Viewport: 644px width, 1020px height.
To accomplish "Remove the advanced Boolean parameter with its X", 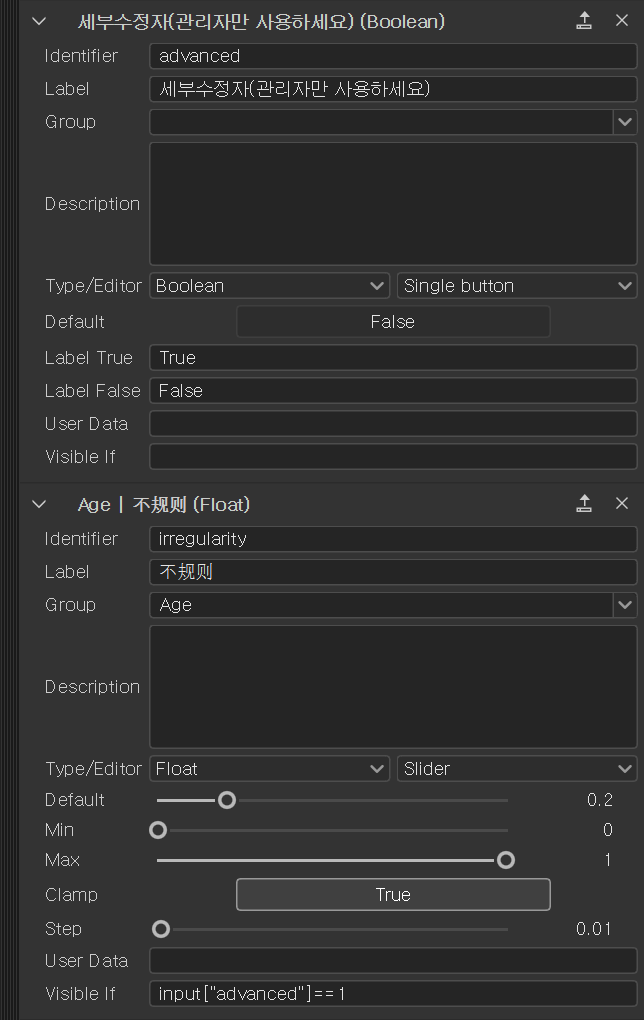I will tap(622, 21).
